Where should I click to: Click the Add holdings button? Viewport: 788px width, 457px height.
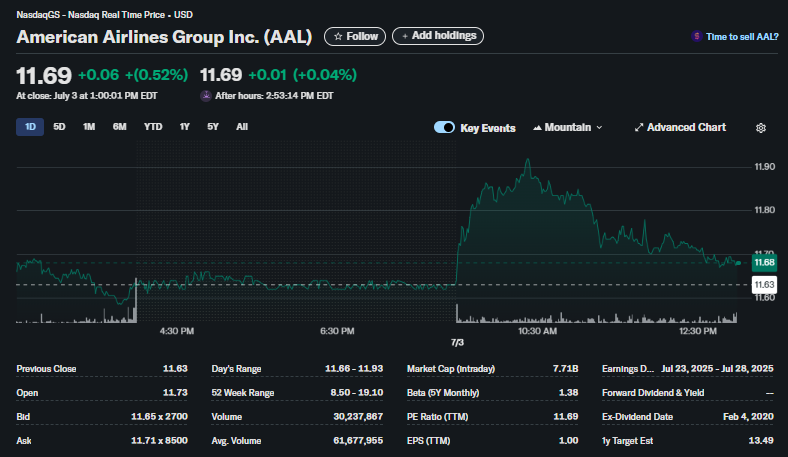pos(438,36)
